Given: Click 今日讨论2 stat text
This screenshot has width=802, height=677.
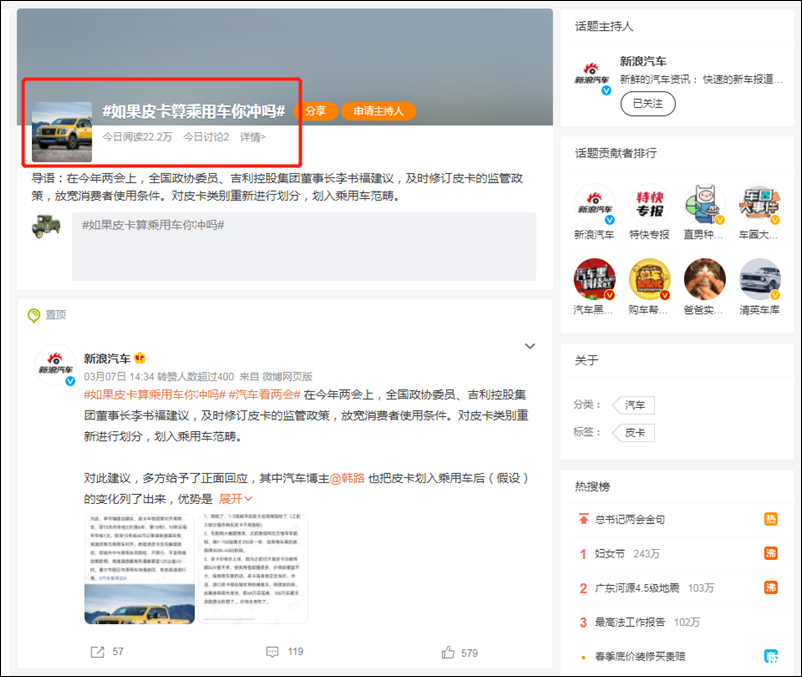Looking at the screenshot, I should pyautogui.click(x=206, y=137).
